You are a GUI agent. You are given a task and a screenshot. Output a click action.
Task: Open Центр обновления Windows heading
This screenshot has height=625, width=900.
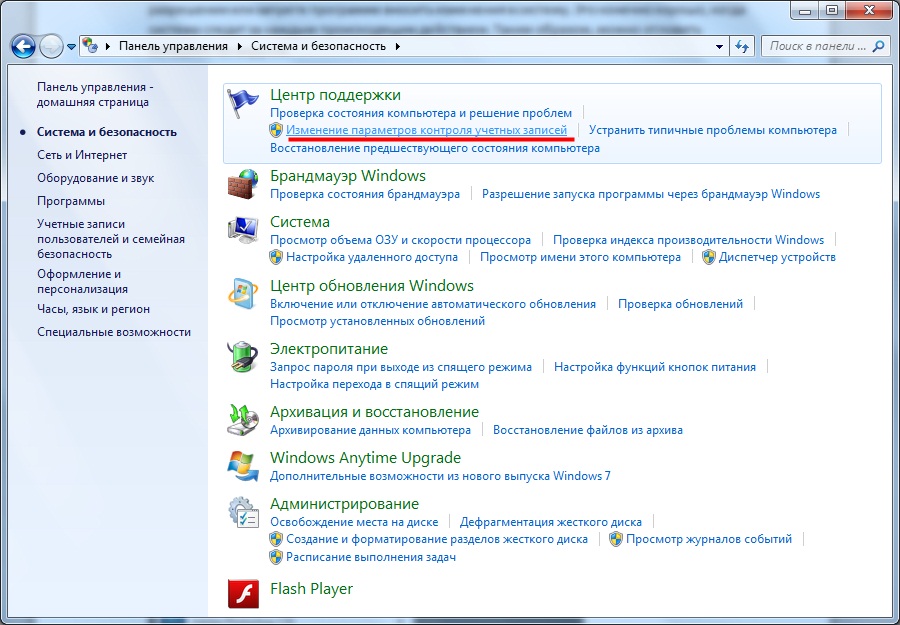[x=372, y=286]
